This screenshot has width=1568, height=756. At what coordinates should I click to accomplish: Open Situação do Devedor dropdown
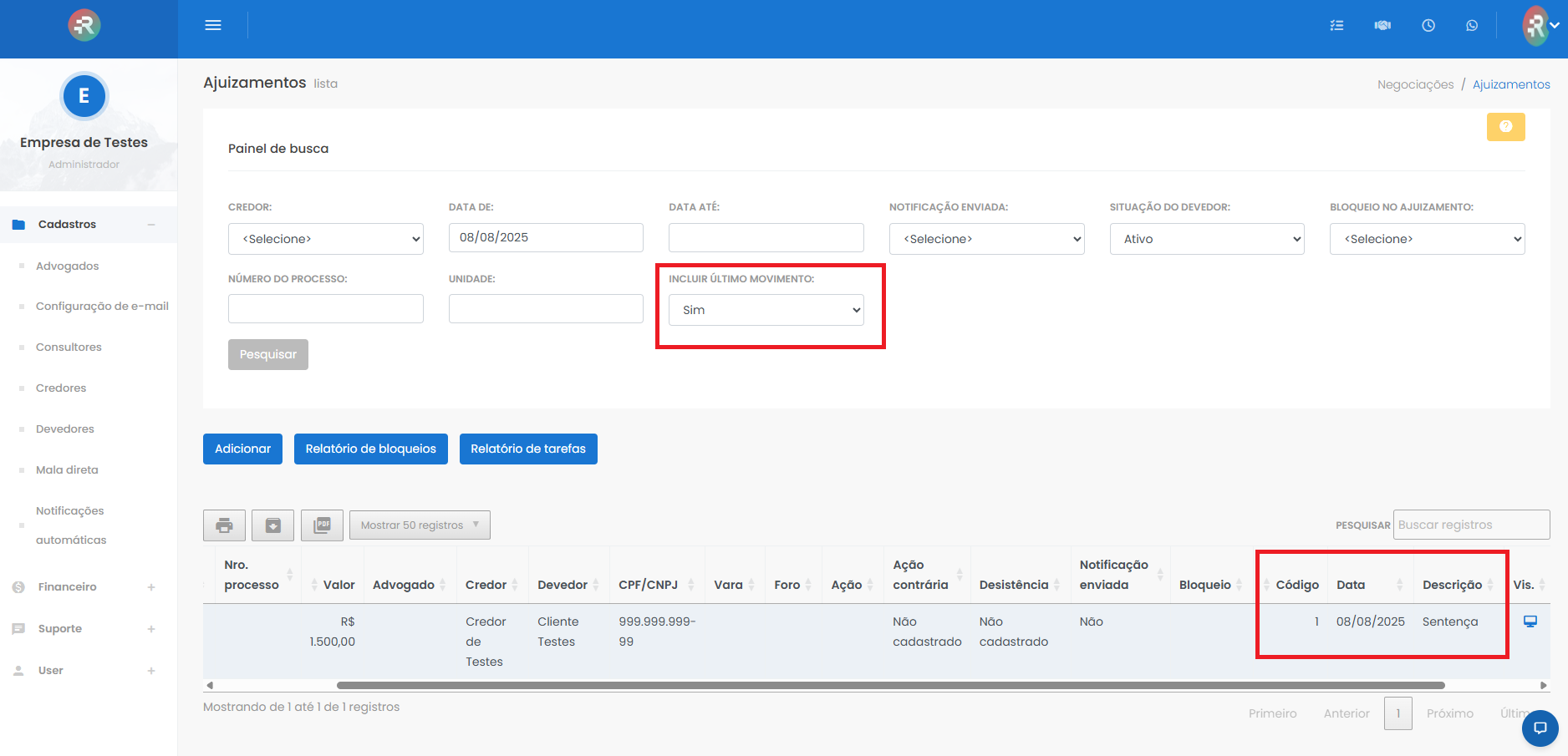coord(1206,239)
